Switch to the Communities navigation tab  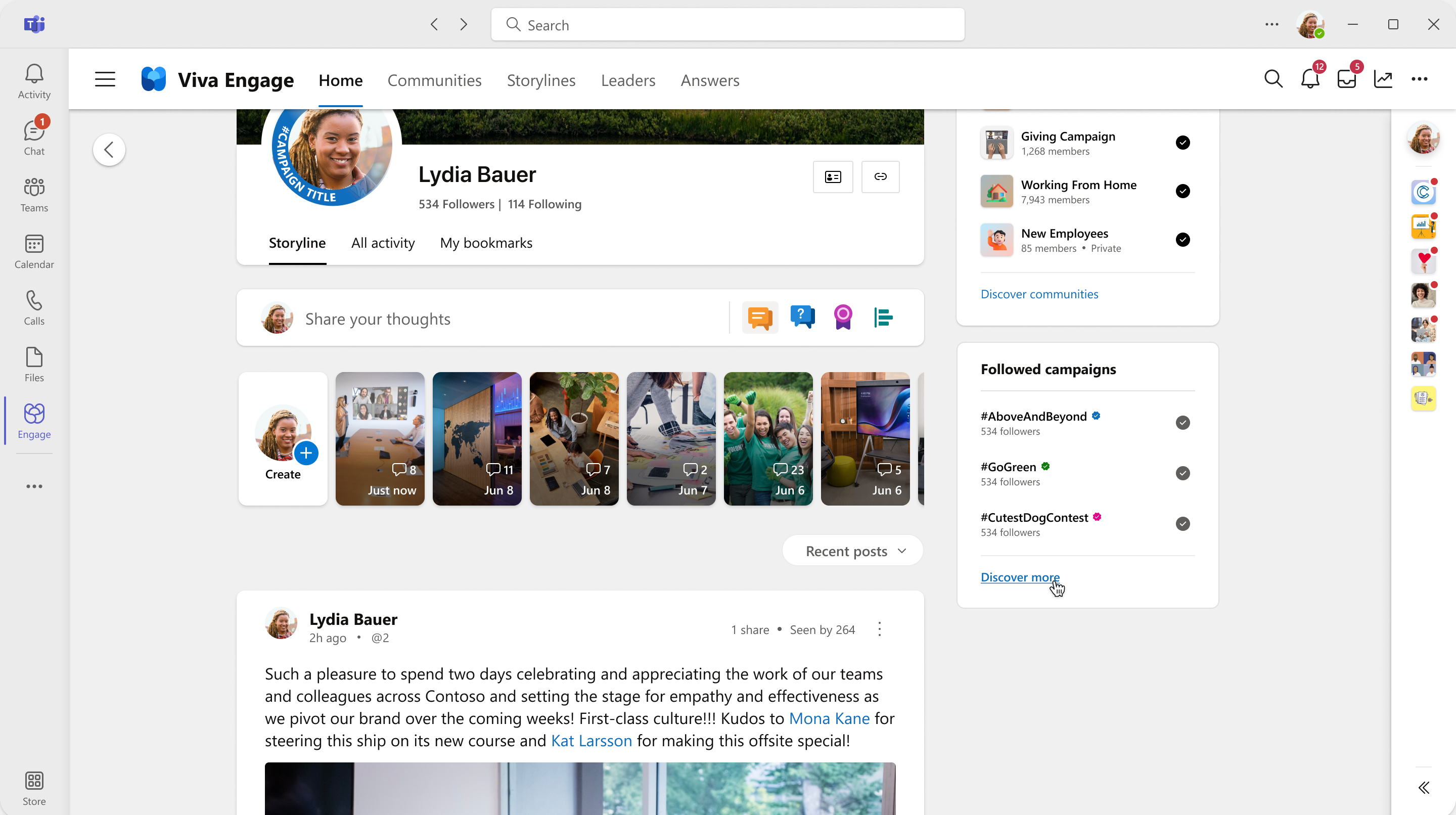pos(433,79)
